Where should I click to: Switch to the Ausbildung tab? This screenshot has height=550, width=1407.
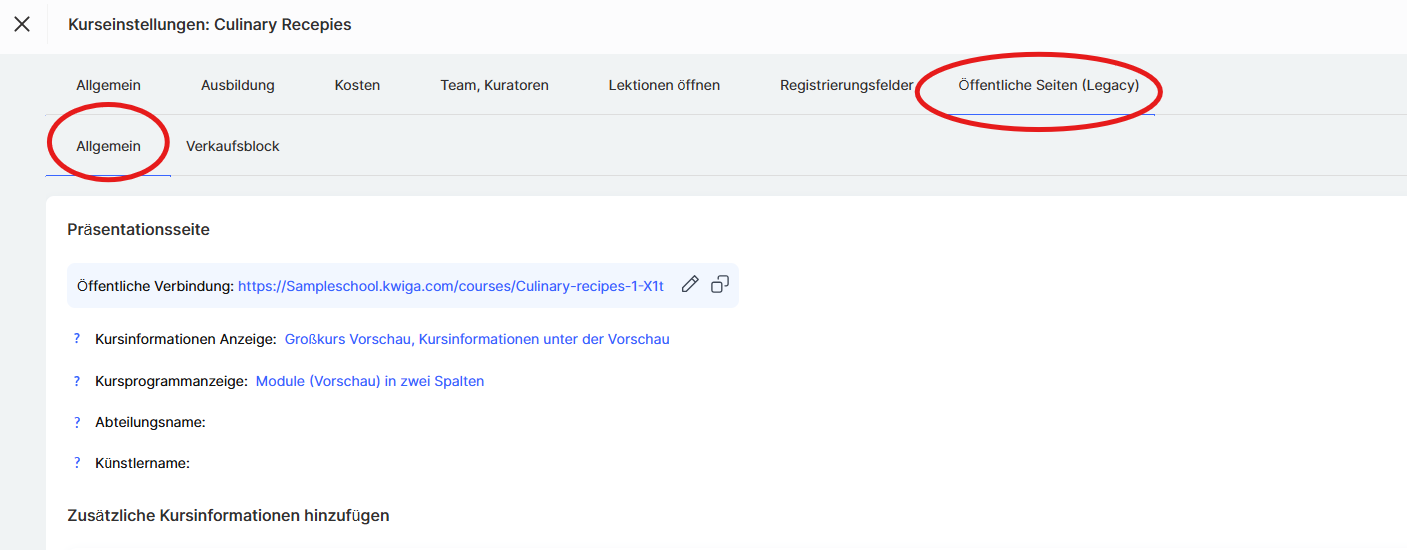pyautogui.click(x=237, y=85)
